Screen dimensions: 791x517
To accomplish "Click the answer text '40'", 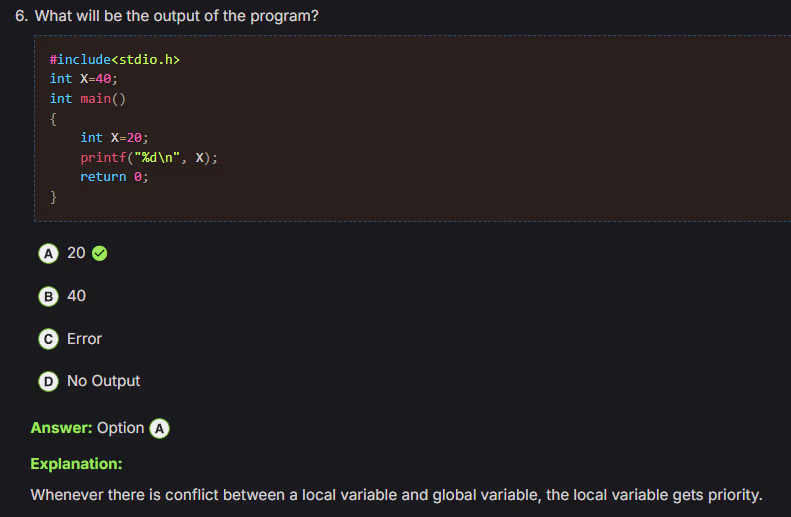I will tap(76, 296).
